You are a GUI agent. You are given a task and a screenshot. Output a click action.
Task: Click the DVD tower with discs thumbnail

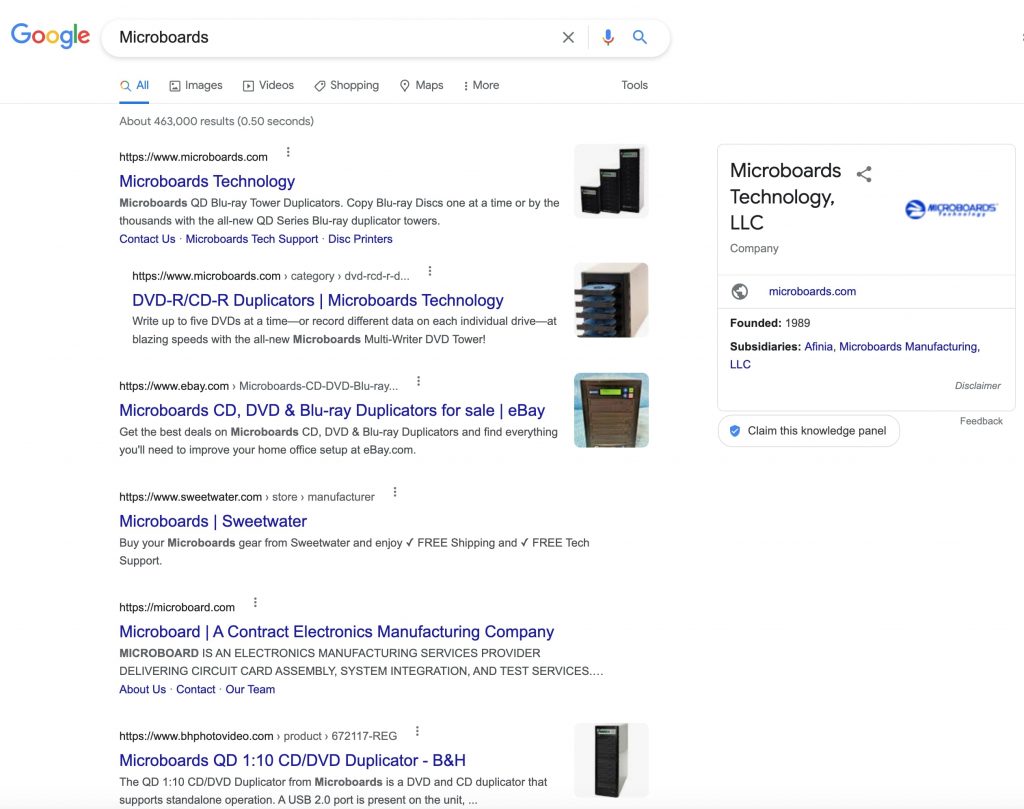[611, 300]
